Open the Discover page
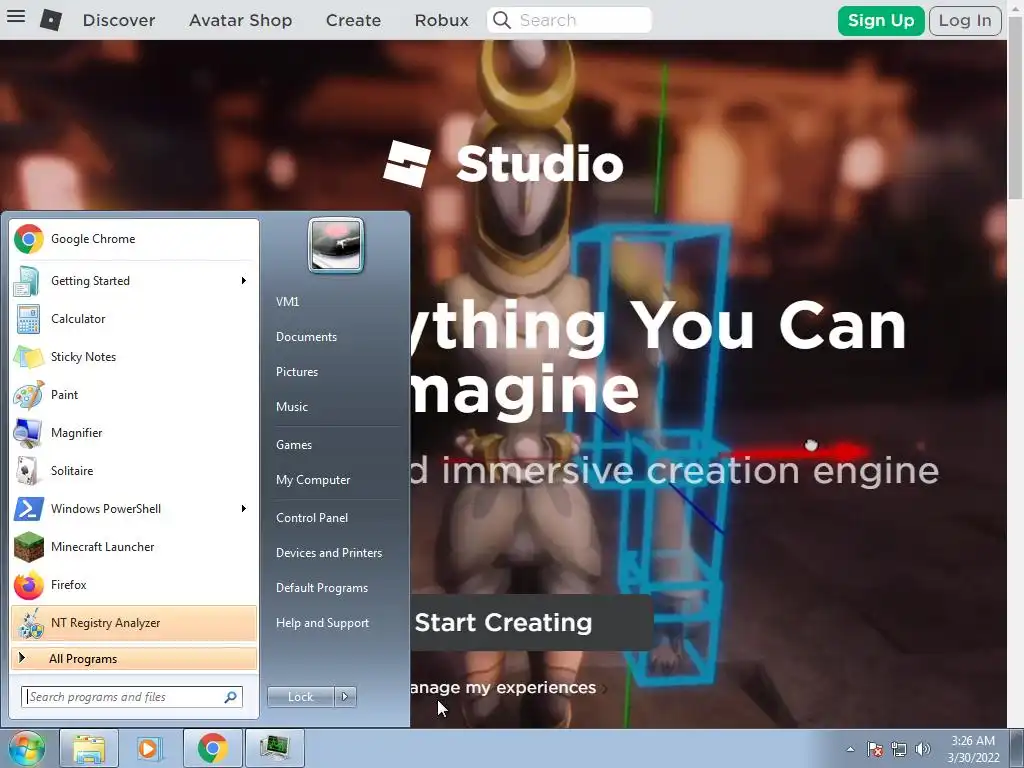Screen dimensions: 1024x768 [x=119, y=20]
